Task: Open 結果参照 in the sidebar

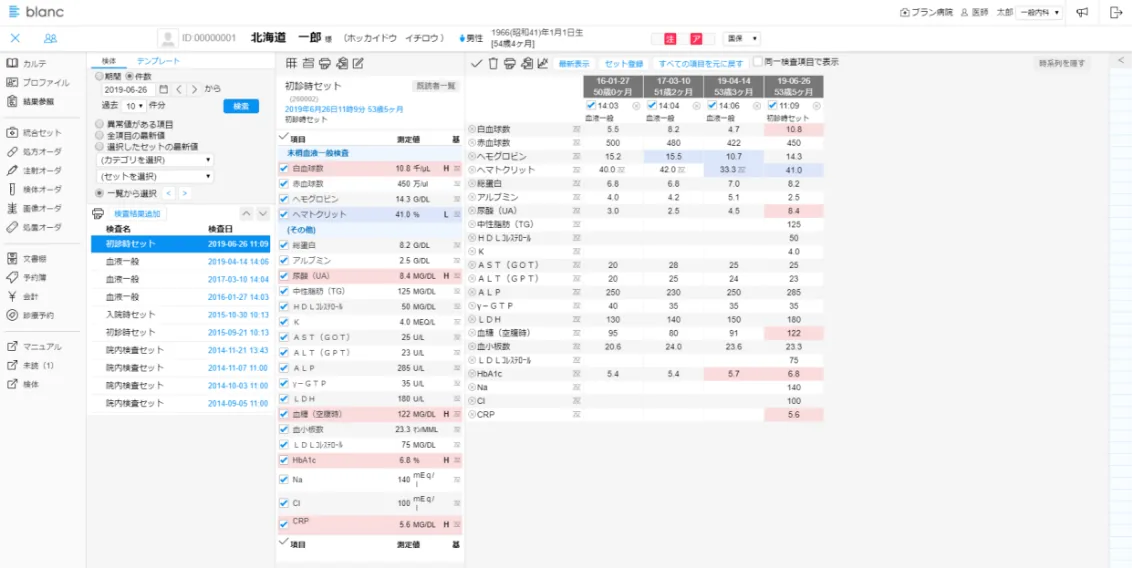Action: coord(30,101)
